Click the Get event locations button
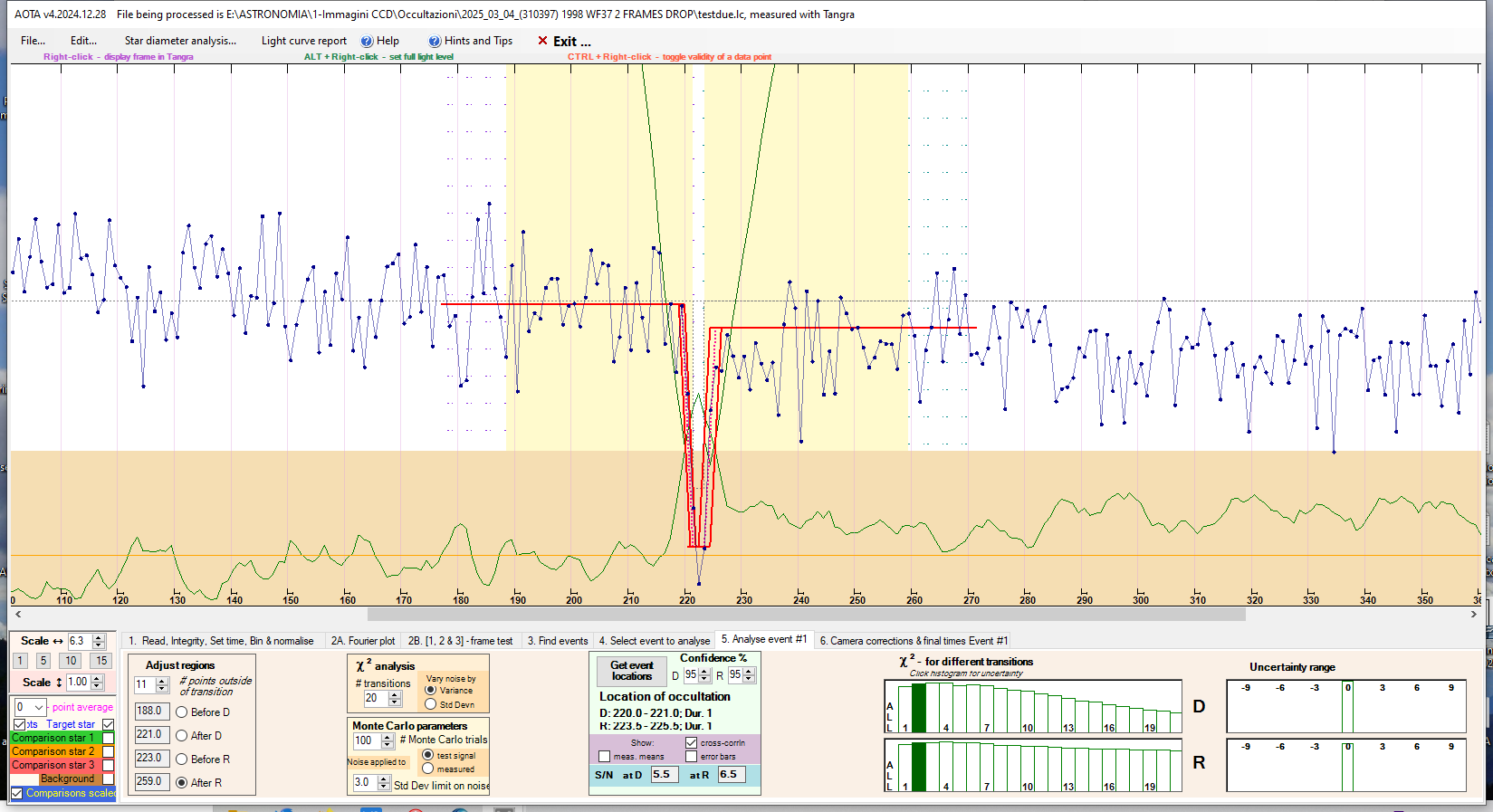The width and height of the screenshot is (1493, 812). pyautogui.click(x=632, y=671)
